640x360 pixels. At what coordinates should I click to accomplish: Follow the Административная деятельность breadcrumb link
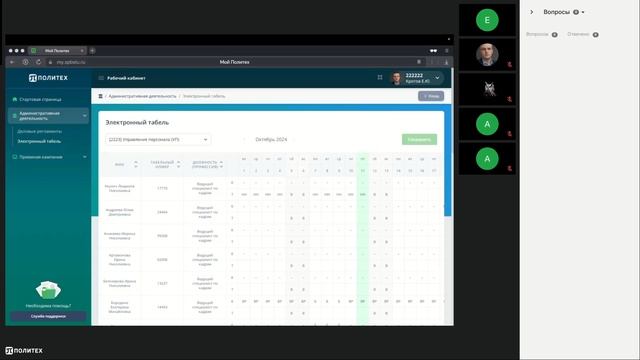pyautogui.click(x=142, y=96)
